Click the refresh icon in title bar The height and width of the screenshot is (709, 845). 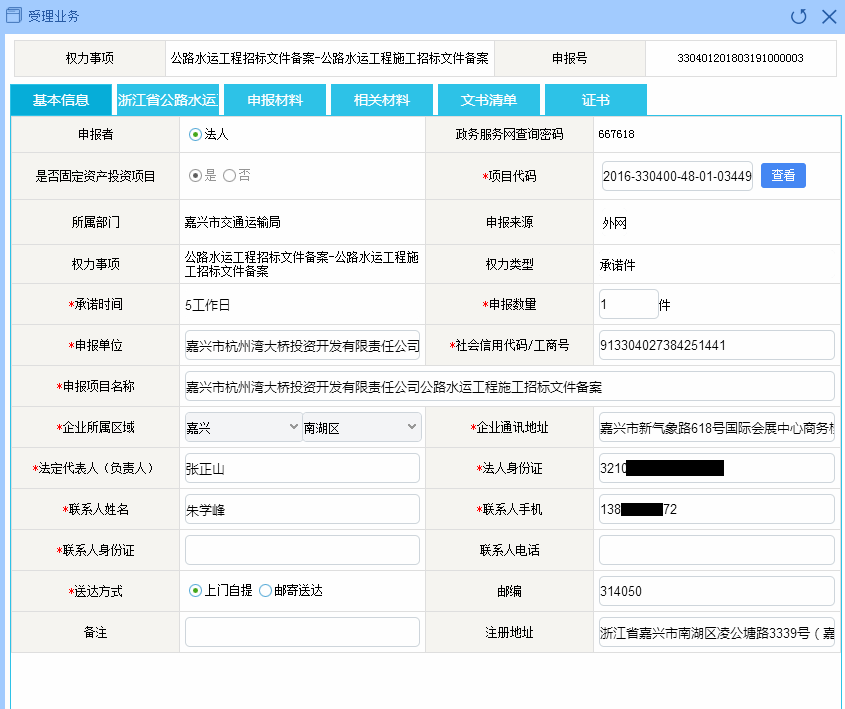(798, 16)
